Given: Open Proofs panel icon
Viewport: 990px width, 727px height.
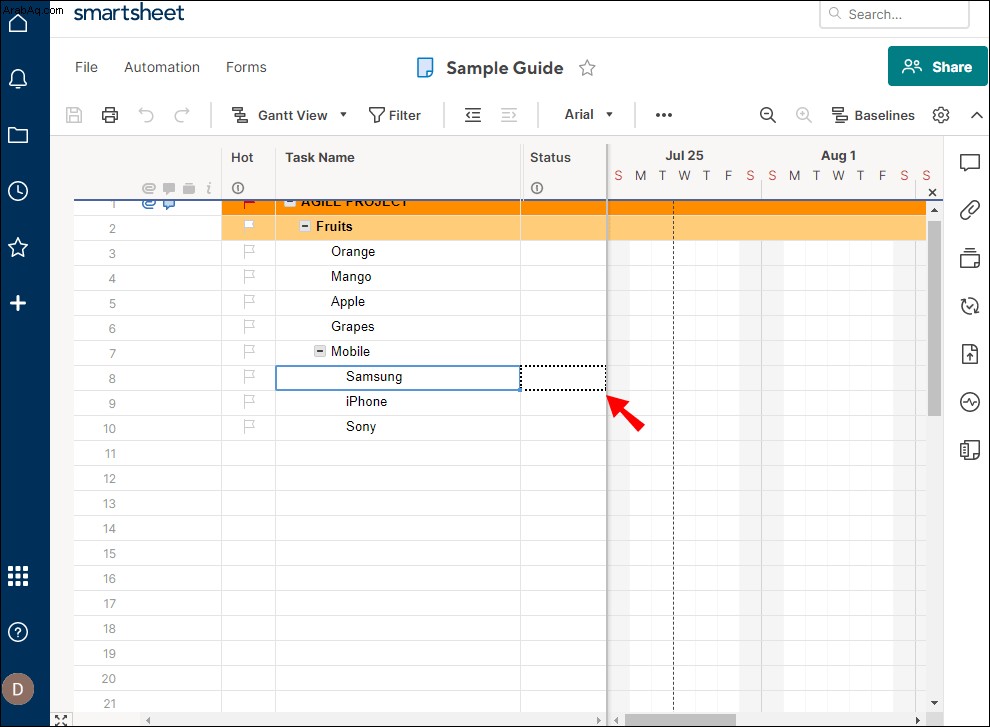Looking at the screenshot, I should (970, 258).
